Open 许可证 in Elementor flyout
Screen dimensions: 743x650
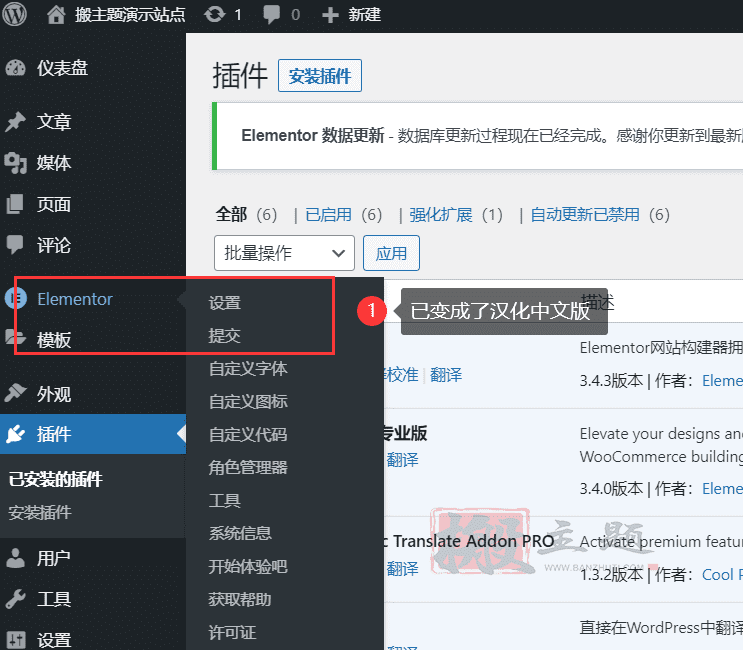232,632
